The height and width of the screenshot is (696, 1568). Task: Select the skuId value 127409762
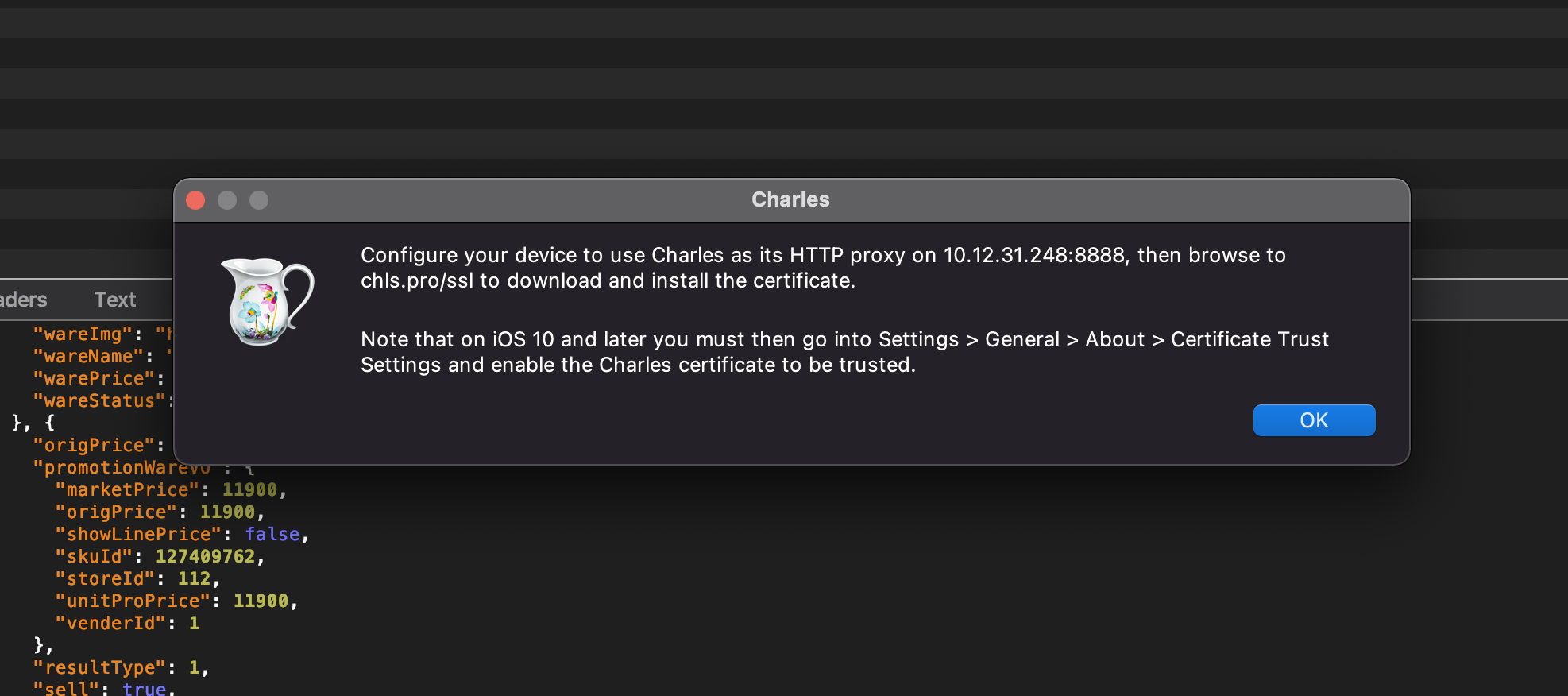tap(205, 556)
